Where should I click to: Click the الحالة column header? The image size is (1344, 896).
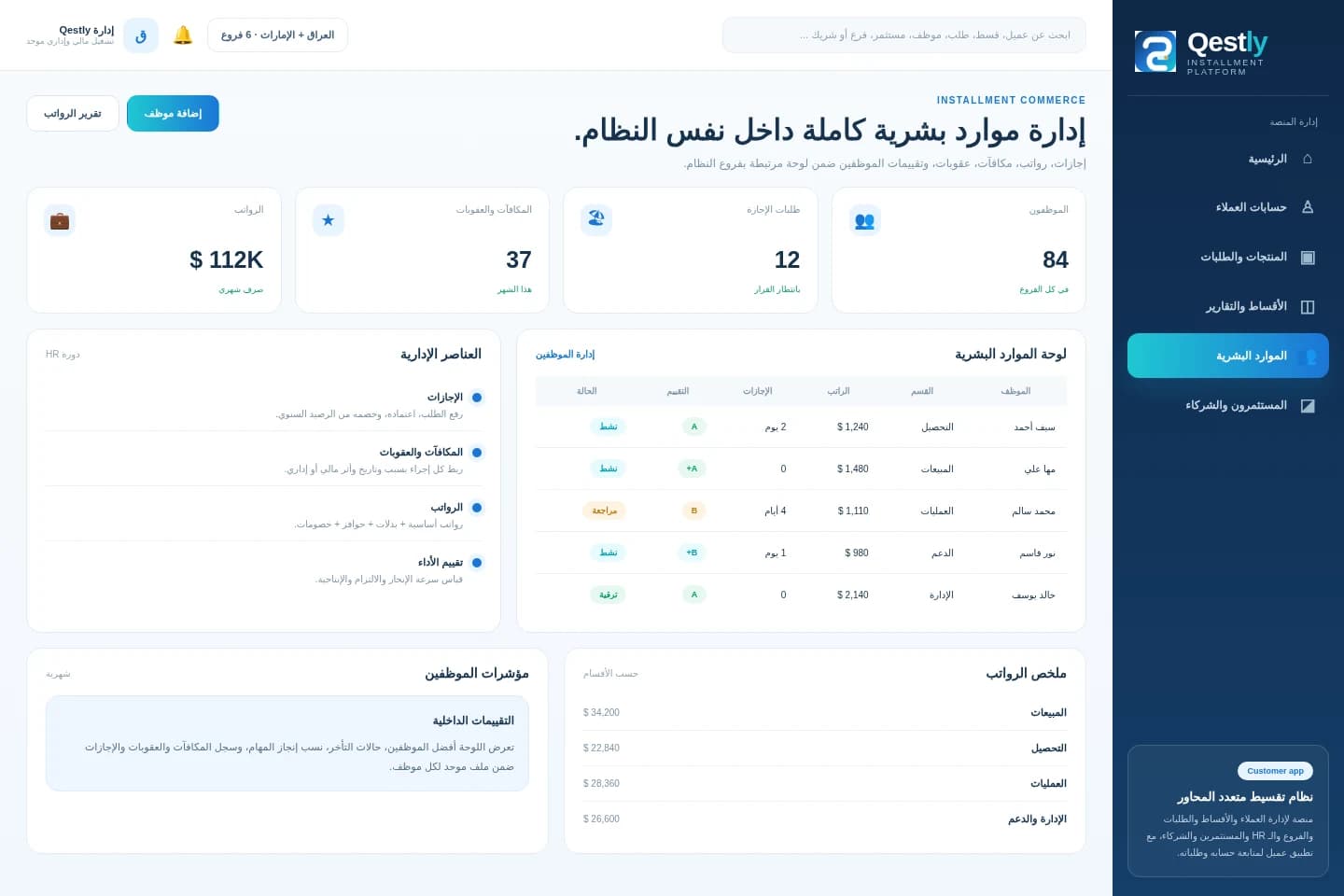coord(586,391)
